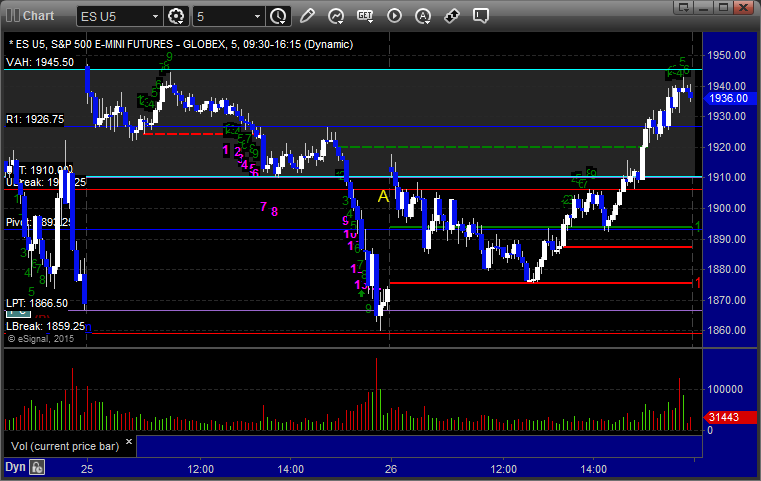
Task: Toggle the time lock icon beside Dyn
Action: pos(37,467)
